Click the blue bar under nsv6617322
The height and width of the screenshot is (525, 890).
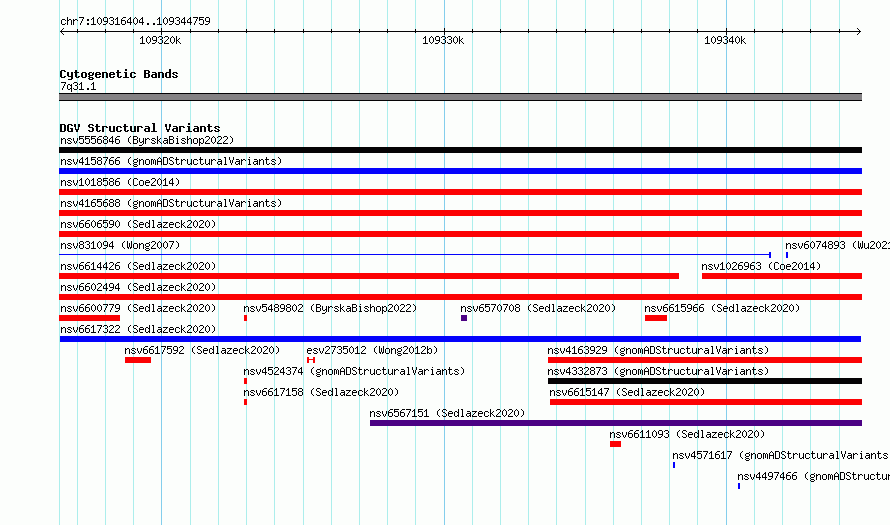pyautogui.click(x=460, y=339)
